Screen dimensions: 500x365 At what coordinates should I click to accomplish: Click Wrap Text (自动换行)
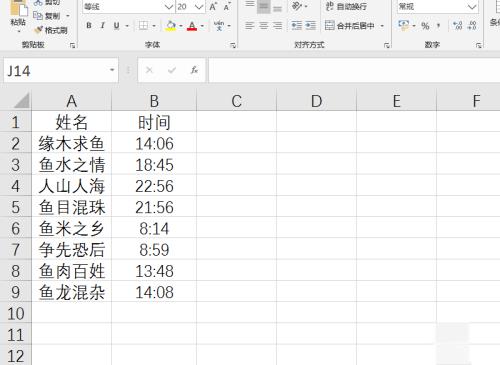coord(346,6)
